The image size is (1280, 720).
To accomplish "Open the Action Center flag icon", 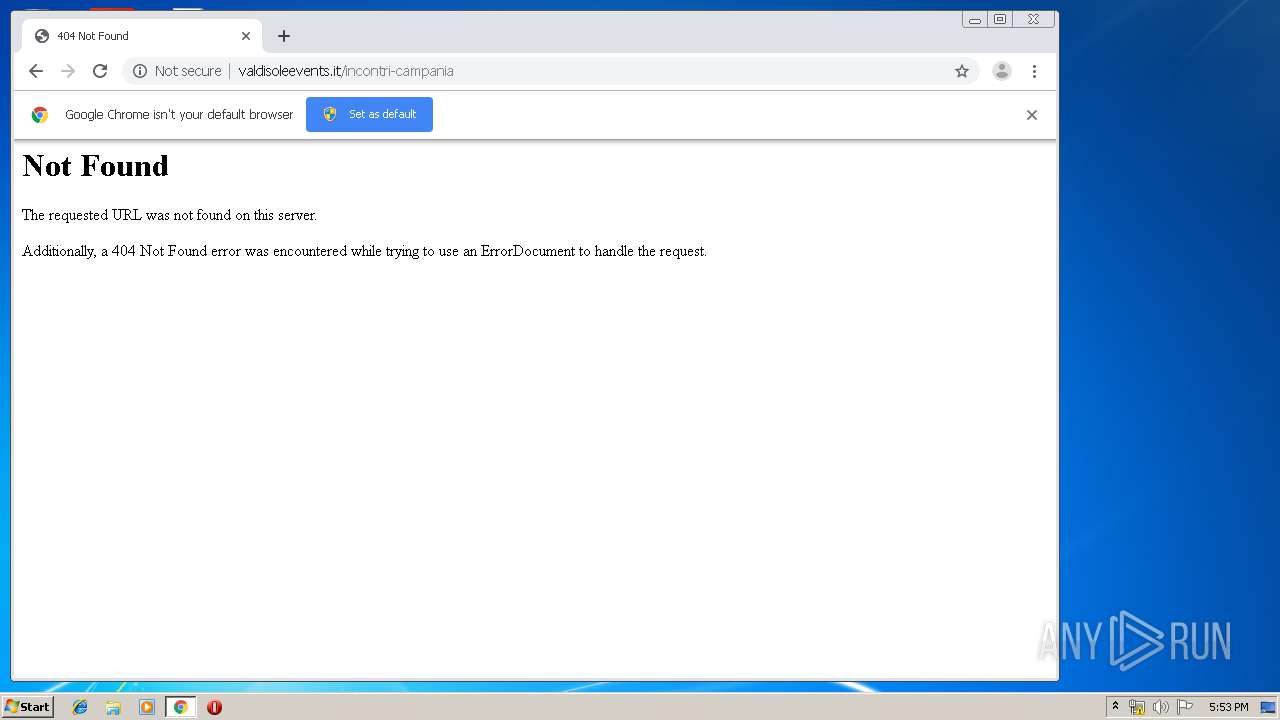I will click(1185, 707).
